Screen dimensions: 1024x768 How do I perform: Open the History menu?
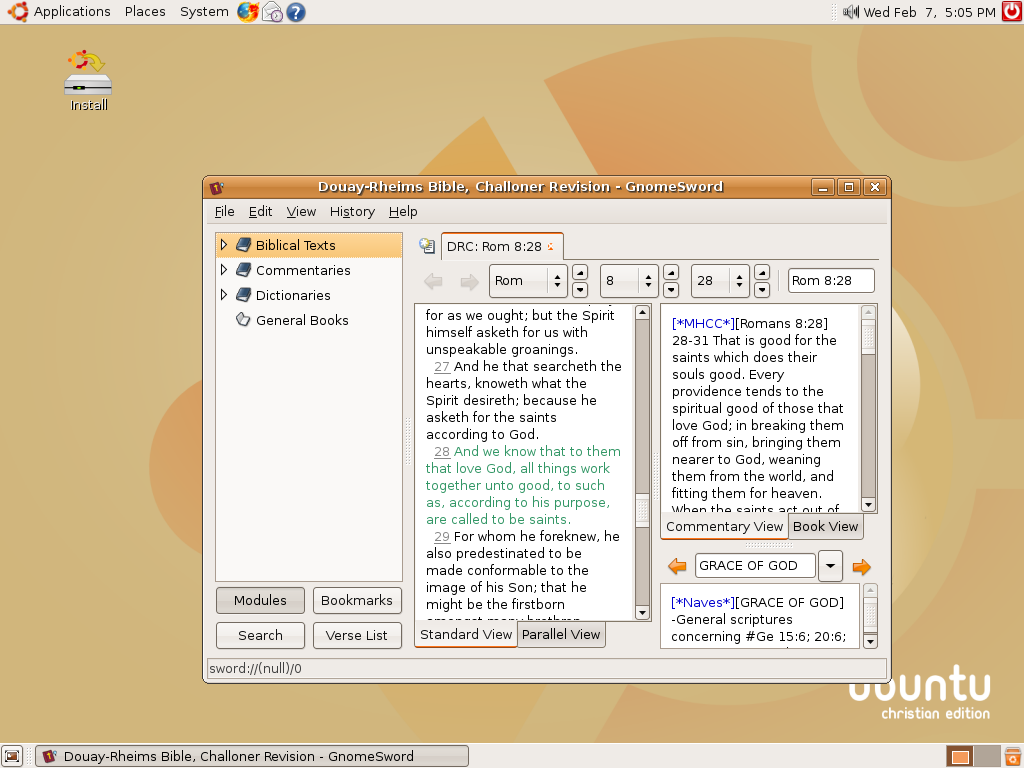(352, 212)
